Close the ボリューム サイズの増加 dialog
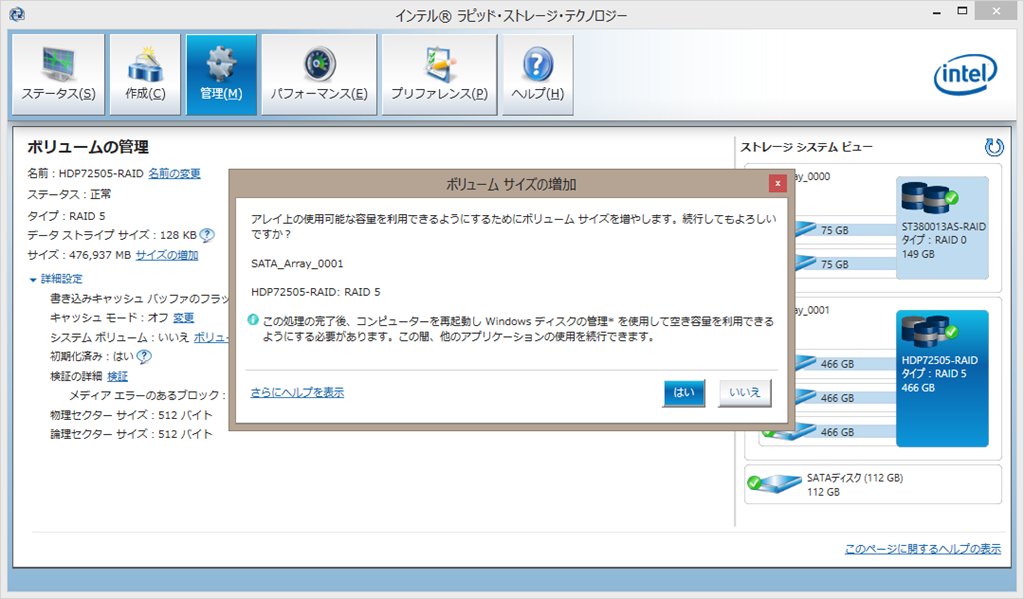The image size is (1024, 599). [x=777, y=184]
